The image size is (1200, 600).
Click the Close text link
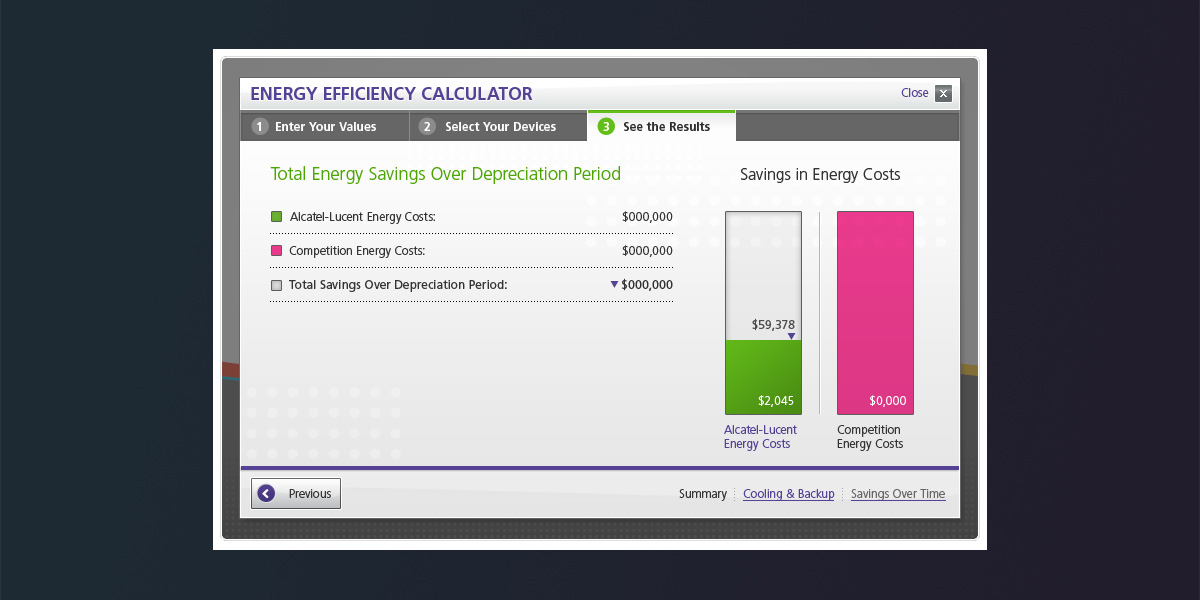point(914,93)
